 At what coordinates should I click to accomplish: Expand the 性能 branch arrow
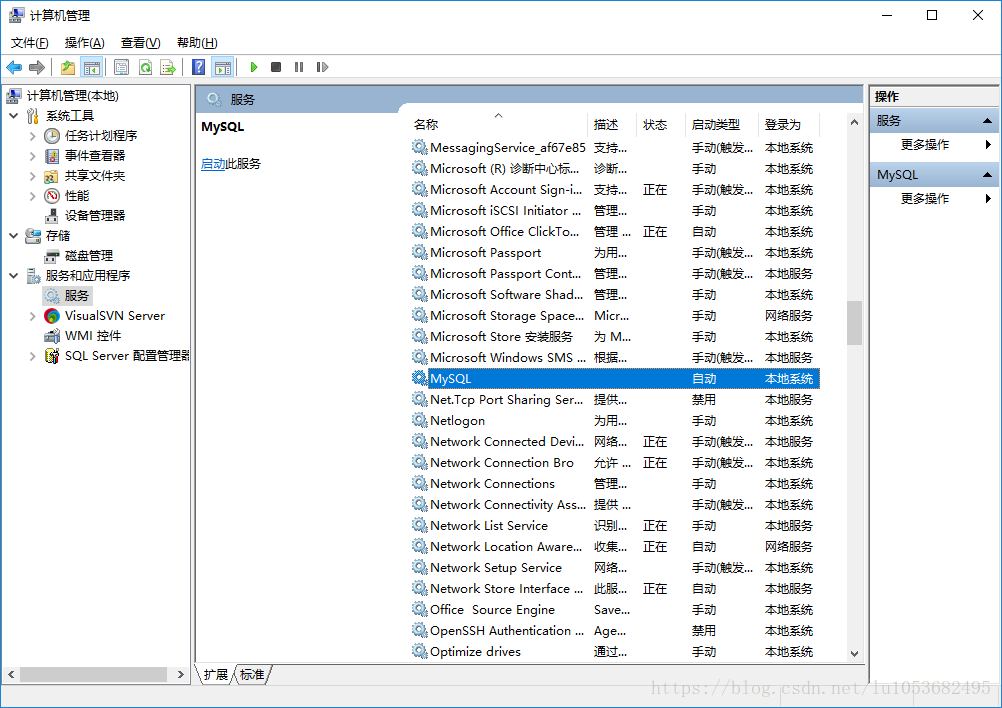(33, 196)
